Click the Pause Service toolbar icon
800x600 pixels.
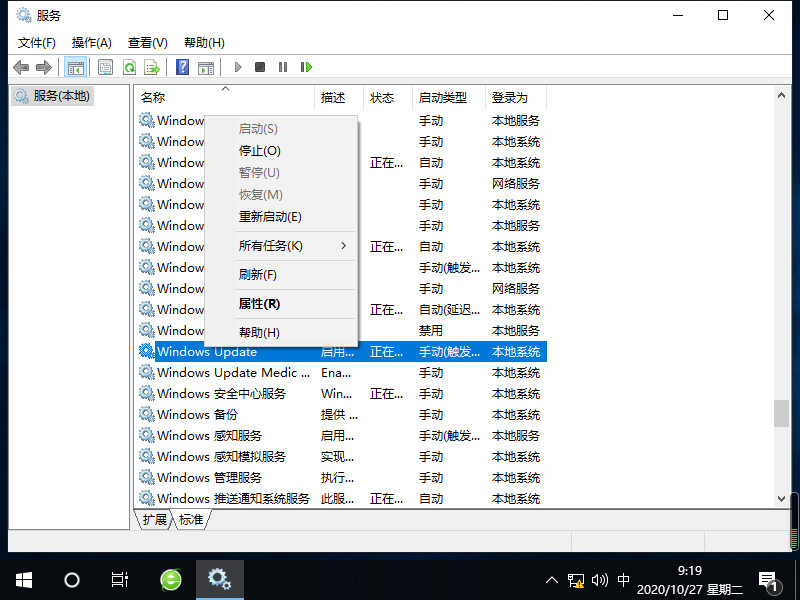click(283, 67)
